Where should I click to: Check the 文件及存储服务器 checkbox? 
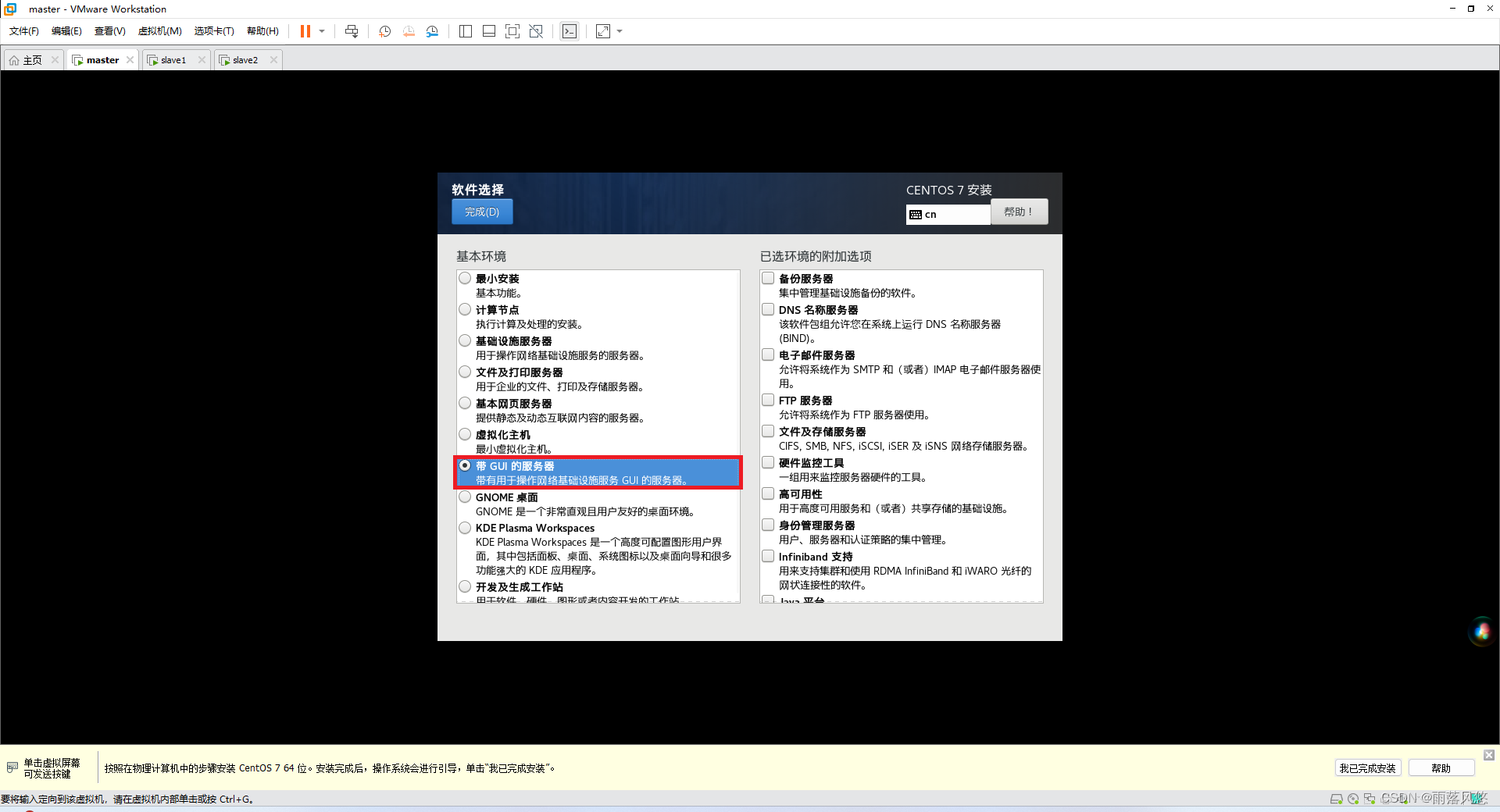click(768, 431)
